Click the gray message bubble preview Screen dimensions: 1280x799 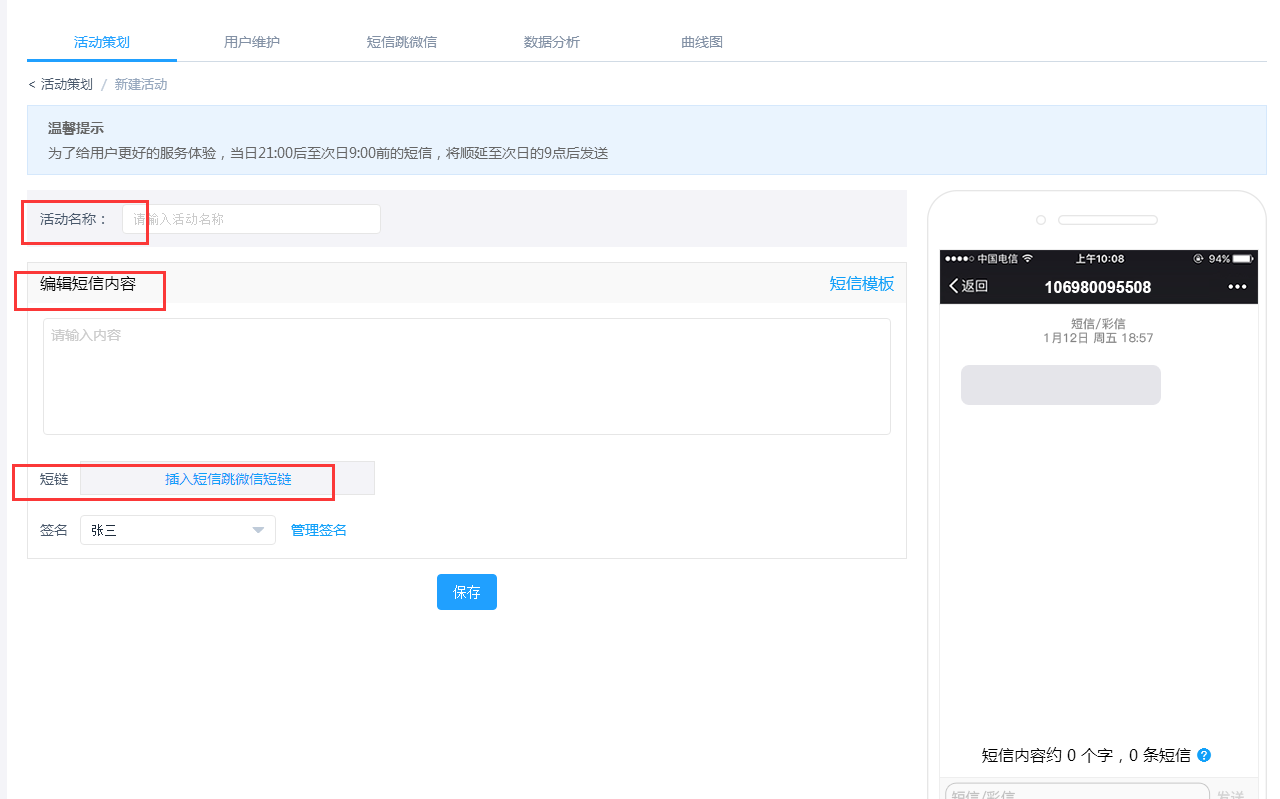click(1061, 385)
